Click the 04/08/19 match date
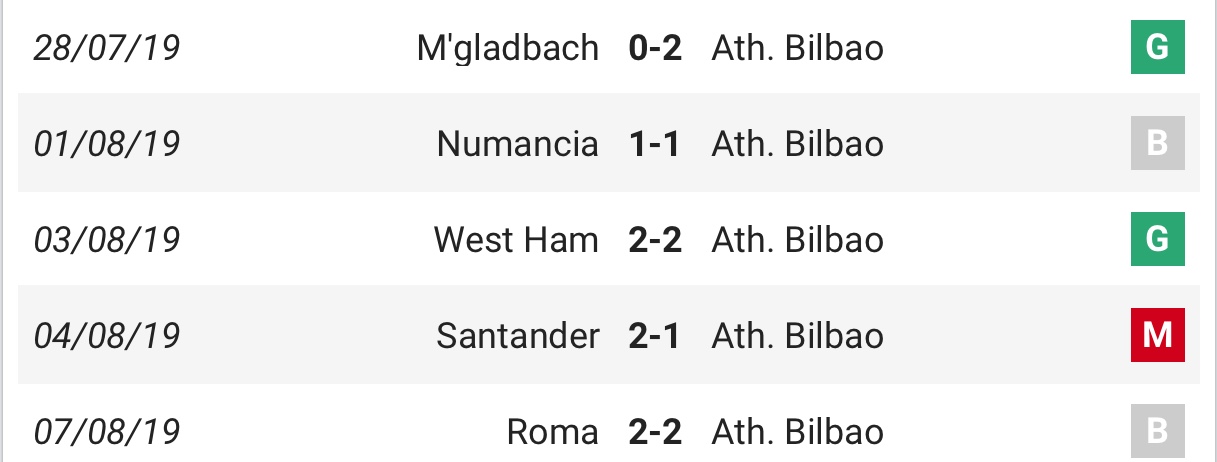This screenshot has width=1217, height=462. [107, 336]
